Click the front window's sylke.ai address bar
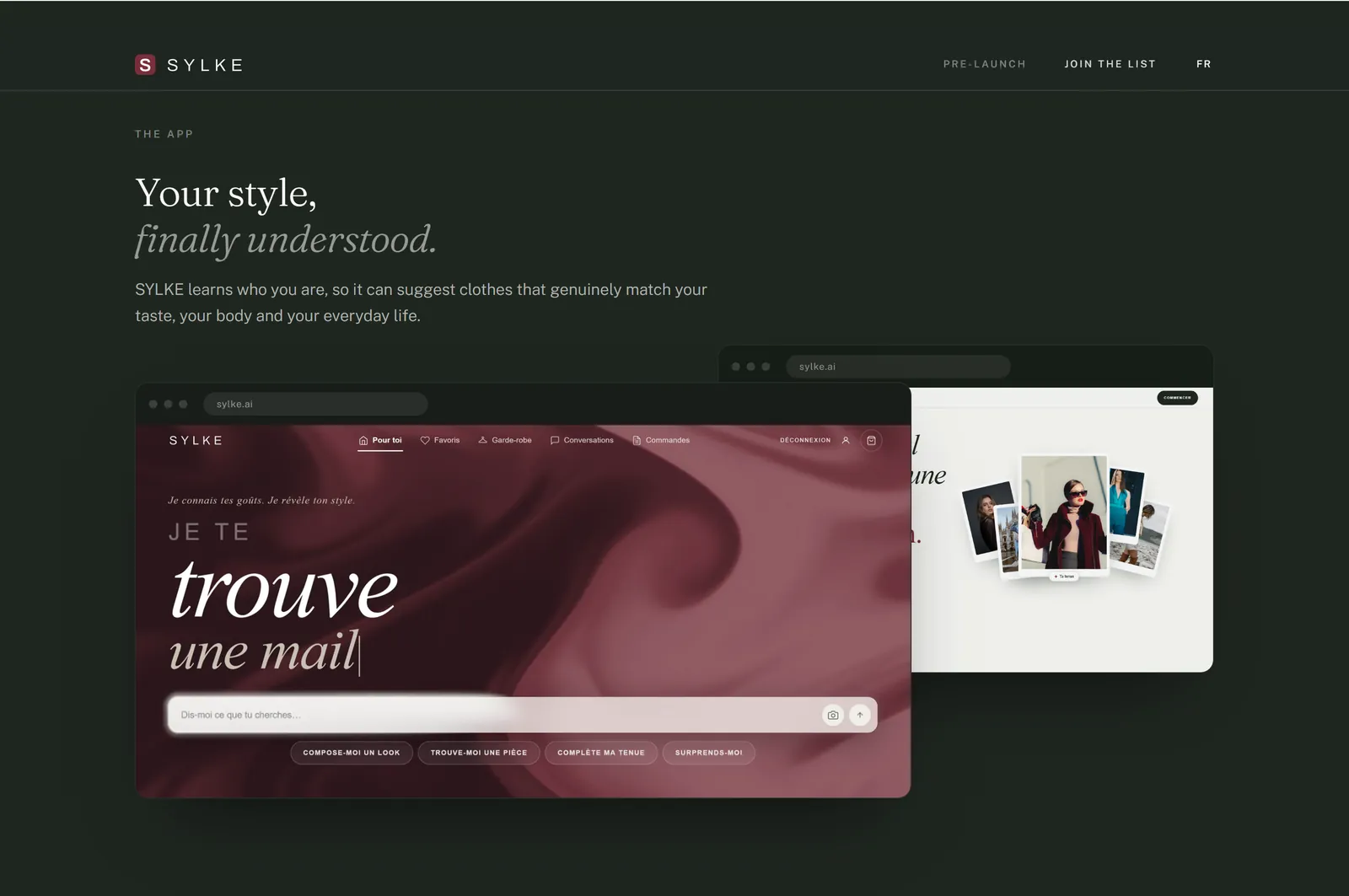 coord(315,404)
